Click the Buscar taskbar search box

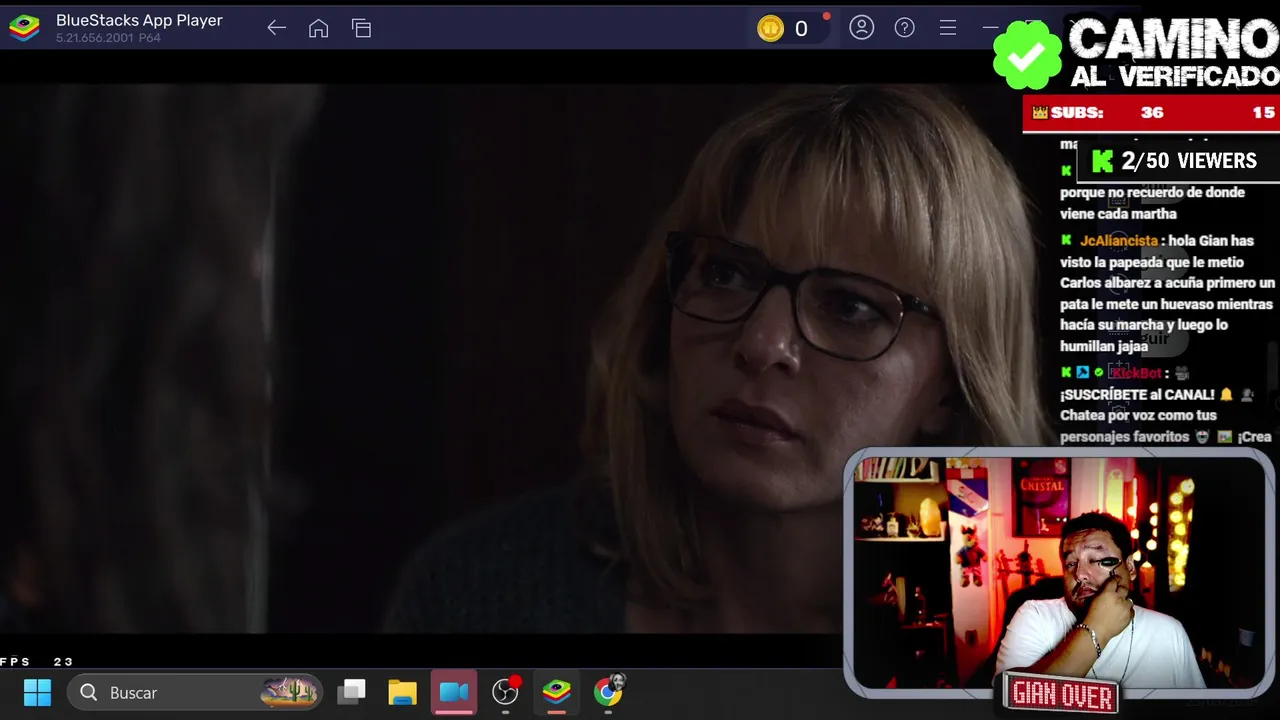coord(196,692)
